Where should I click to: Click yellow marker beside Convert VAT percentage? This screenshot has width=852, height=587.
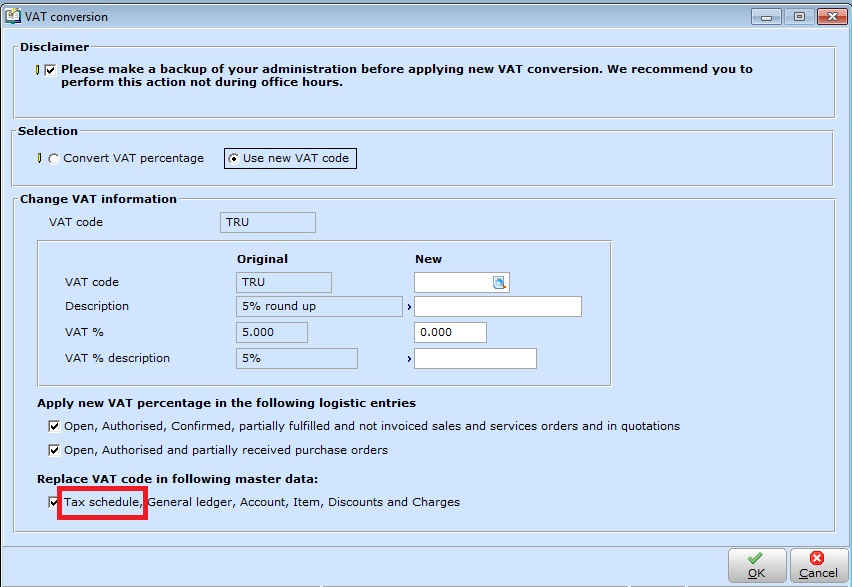pos(38,159)
